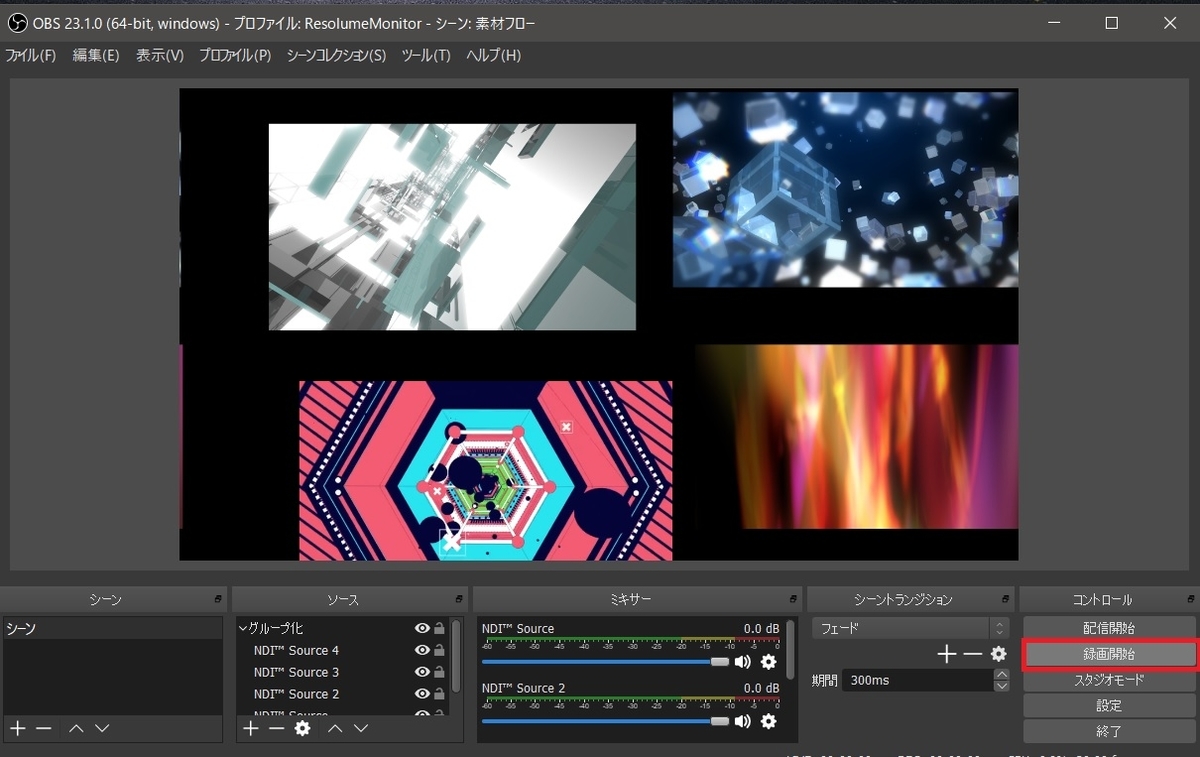Screen dimensions: 1200x757
Task: Toggle lock on NDI Source 3
Action: 439,672
